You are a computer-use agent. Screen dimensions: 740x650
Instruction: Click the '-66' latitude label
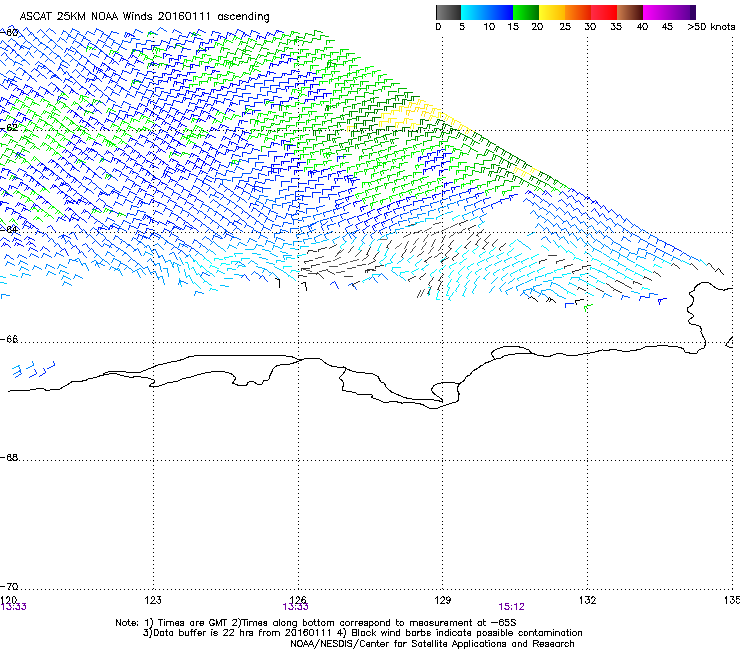click(x=9, y=339)
